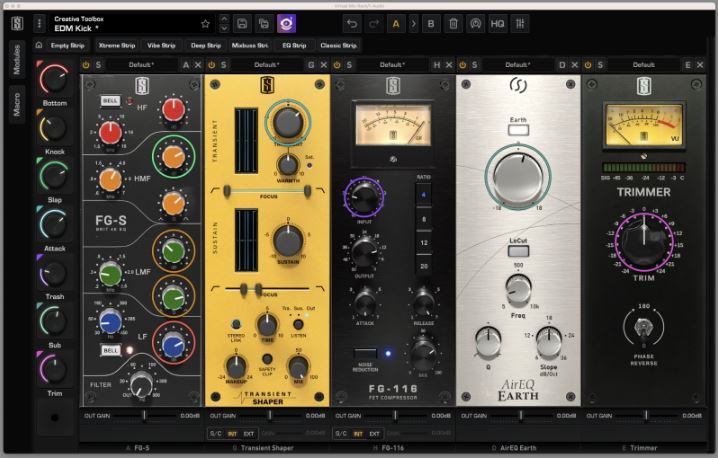
Task: Open the FG-S module Default preset dropdown
Action: pos(141,65)
